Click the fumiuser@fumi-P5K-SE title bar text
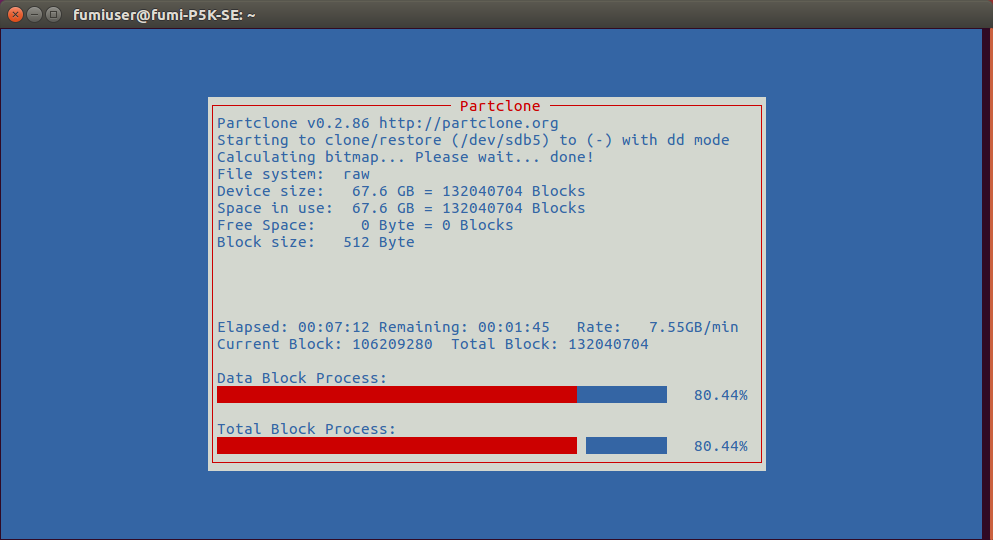The image size is (993, 540). coord(165,15)
